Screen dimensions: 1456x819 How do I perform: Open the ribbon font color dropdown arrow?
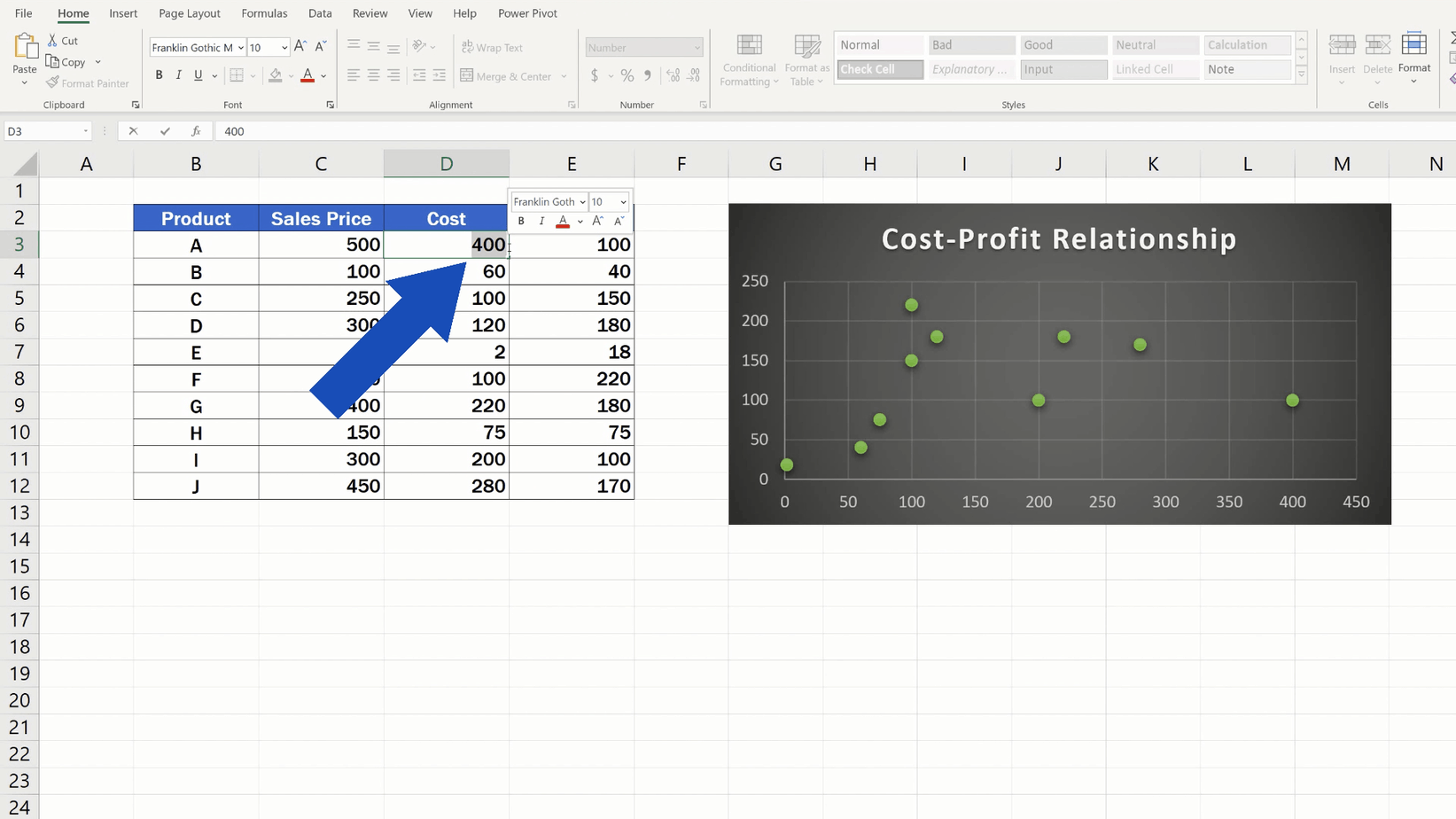click(x=323, y=76)
